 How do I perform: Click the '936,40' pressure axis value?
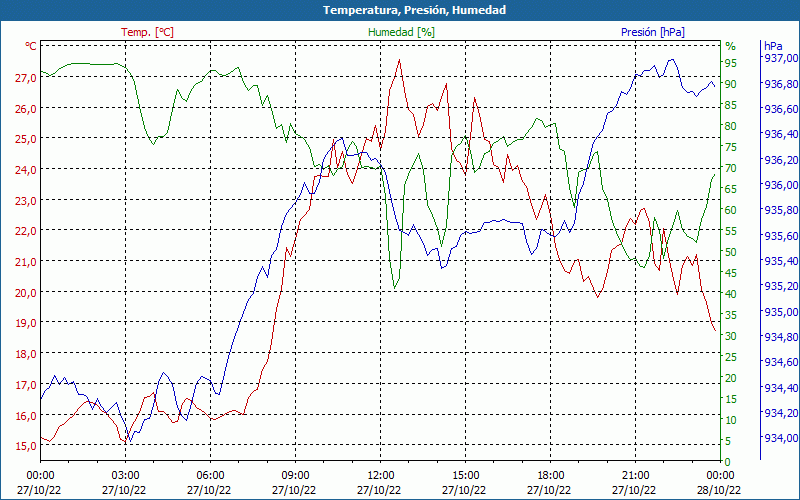pos(781,134)
